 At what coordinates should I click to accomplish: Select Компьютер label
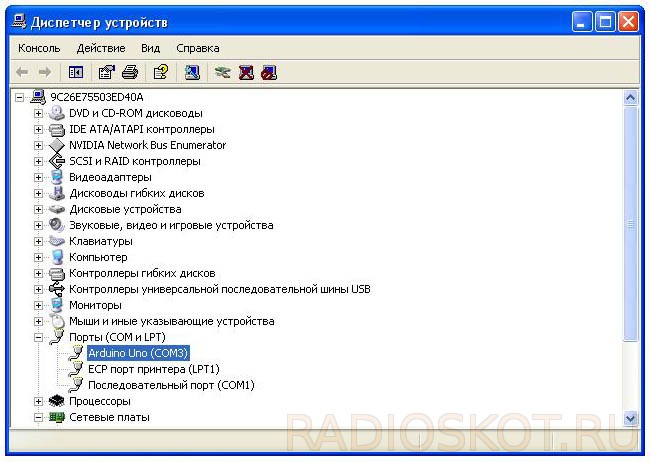tap(98, 257)
